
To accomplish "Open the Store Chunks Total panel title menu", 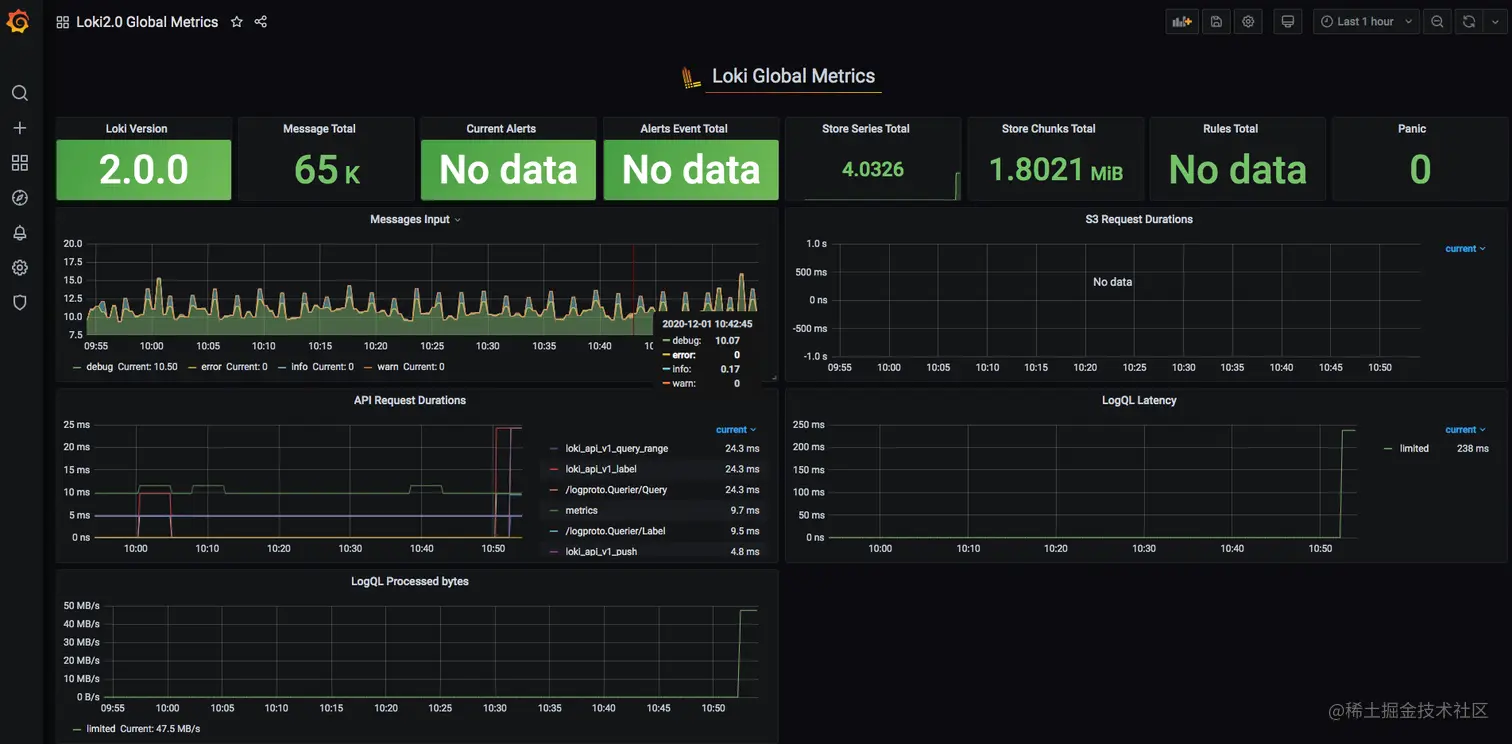I will (x=1049, y=129).
